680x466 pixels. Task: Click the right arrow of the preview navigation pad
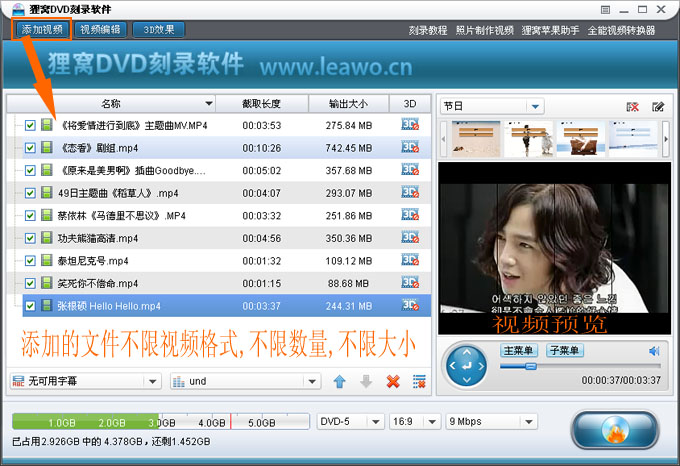[481, 366]
